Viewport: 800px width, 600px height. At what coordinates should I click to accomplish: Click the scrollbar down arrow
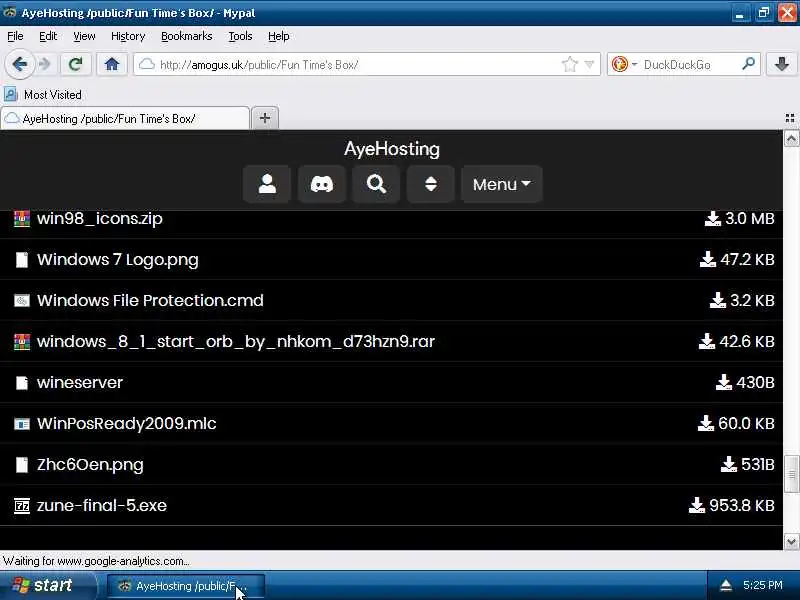pyautogui.click(x=791, y=541)
